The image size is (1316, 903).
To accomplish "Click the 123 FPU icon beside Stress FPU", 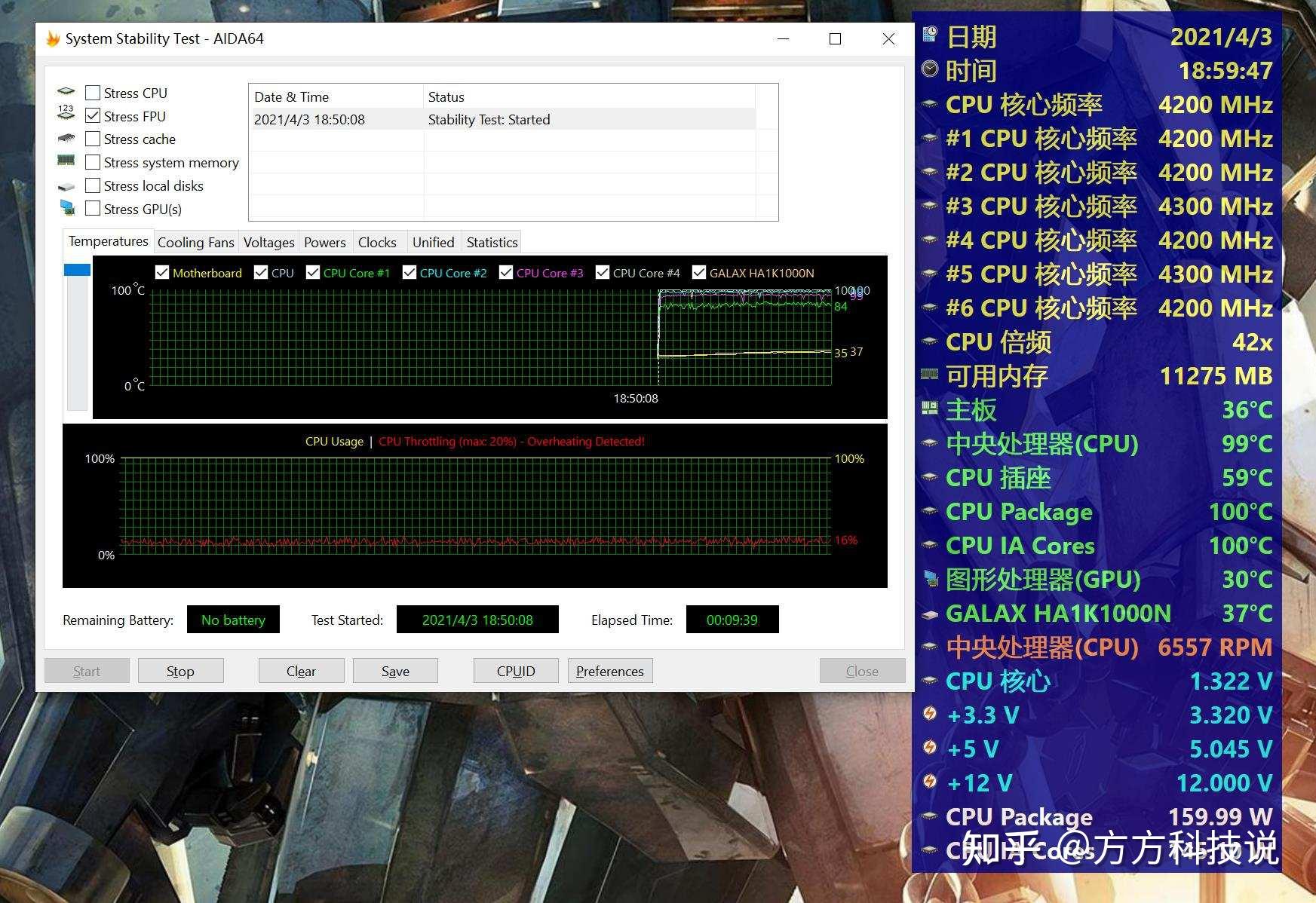I will 66,114.
